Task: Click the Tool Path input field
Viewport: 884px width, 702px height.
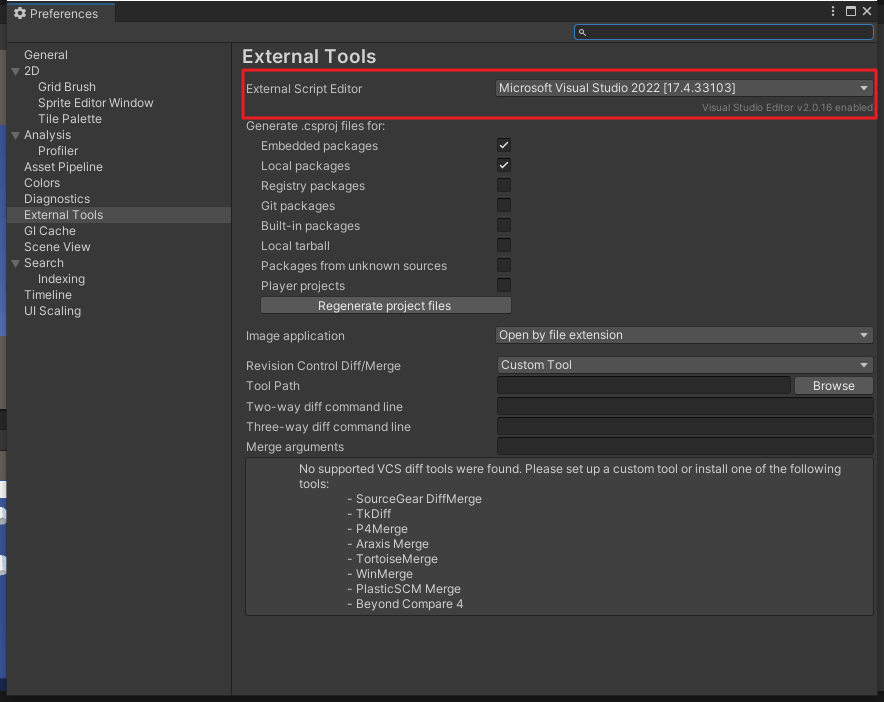Action: click(643, 386)
